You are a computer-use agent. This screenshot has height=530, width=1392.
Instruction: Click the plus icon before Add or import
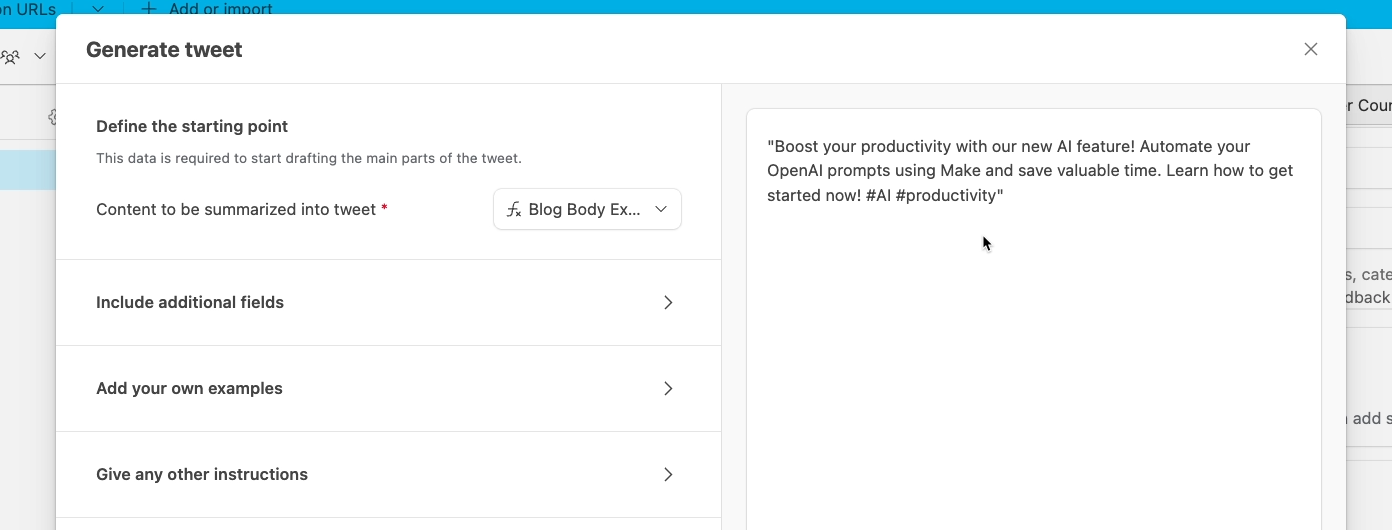pyautogui.click(x=149, y=9)
